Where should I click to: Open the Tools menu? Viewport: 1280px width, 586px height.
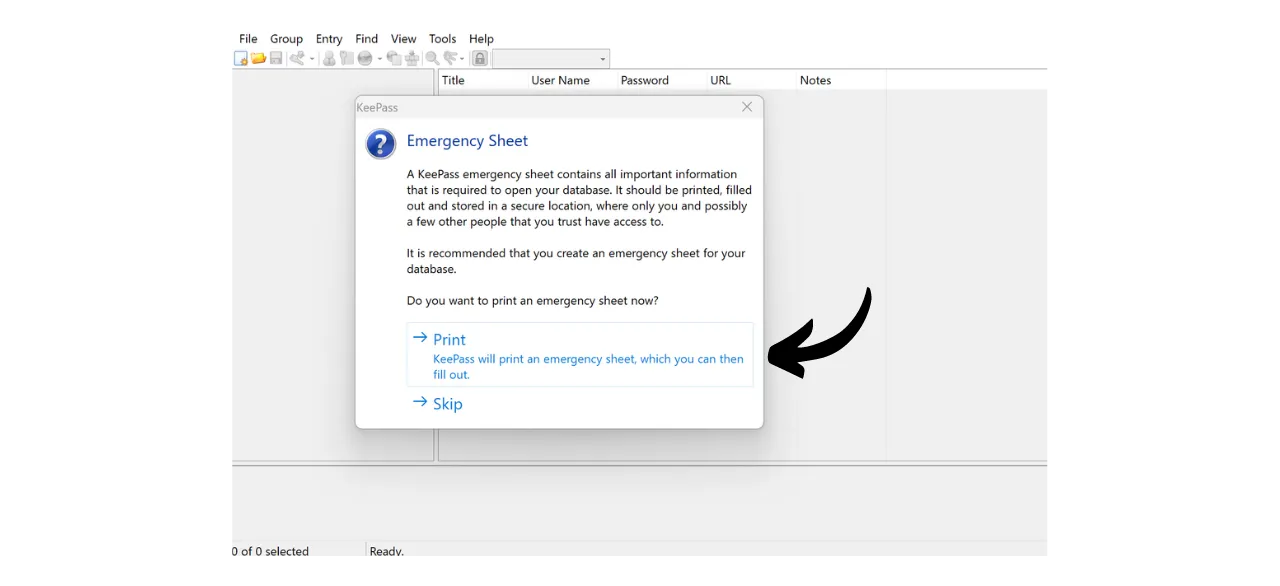click(x=442, y=38)
